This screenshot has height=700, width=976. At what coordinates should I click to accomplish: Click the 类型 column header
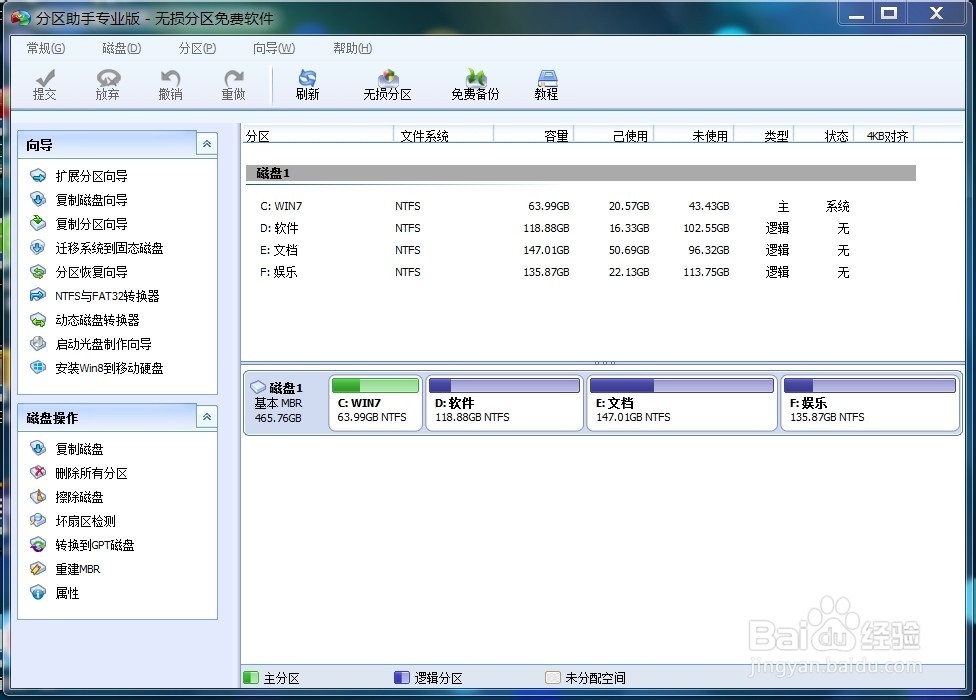tap(764, 136)
